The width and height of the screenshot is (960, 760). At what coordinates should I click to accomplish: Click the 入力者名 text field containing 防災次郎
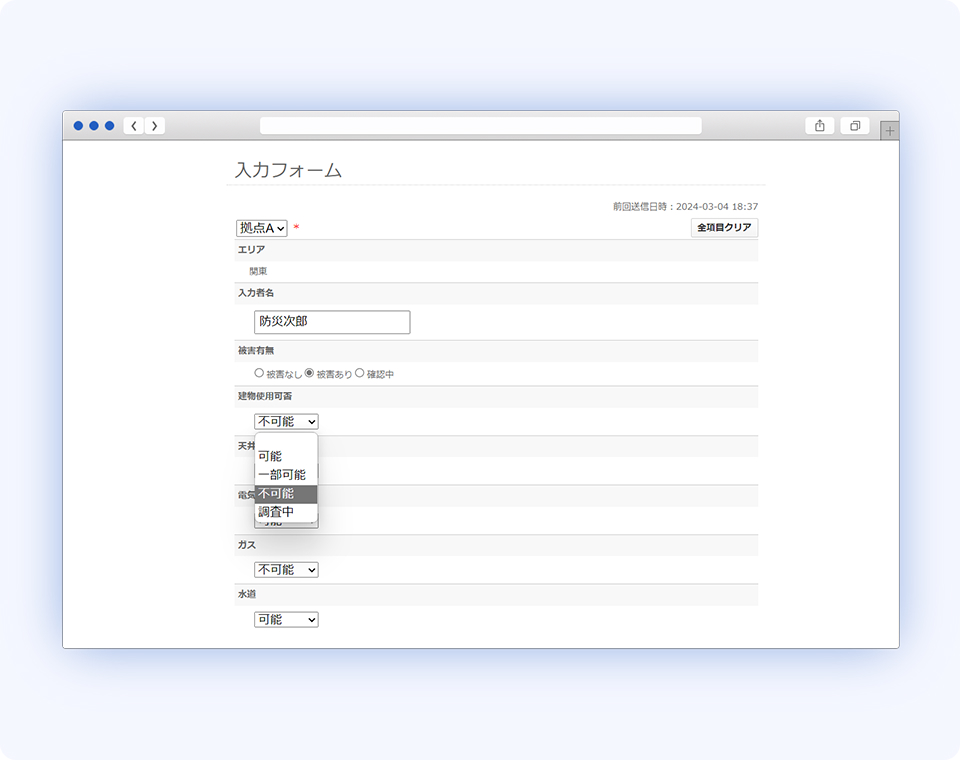point(330,322)
